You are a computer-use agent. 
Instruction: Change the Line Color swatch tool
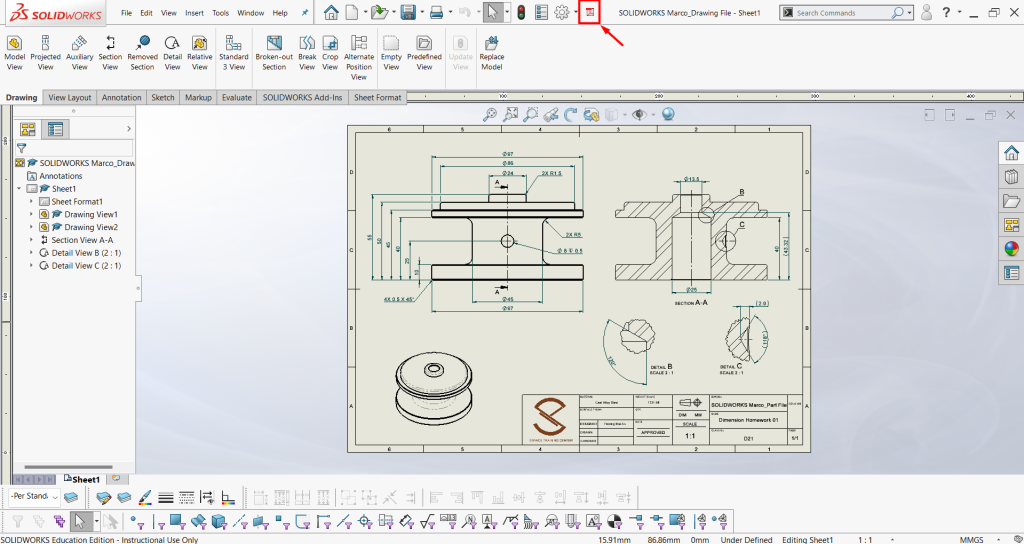point(145,497)
